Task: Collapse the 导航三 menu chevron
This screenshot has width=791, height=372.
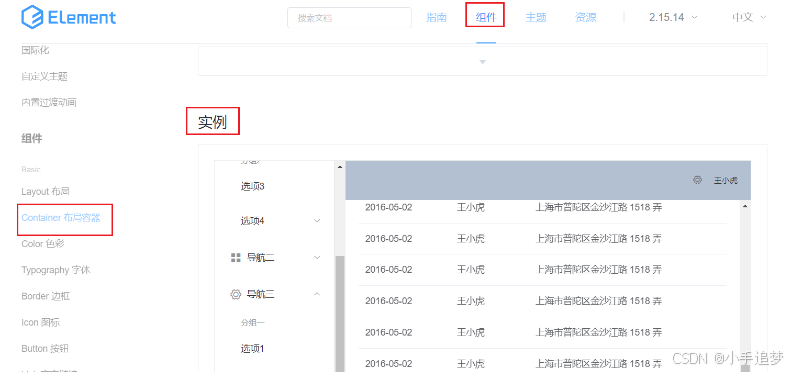Action: click(317, 294)
